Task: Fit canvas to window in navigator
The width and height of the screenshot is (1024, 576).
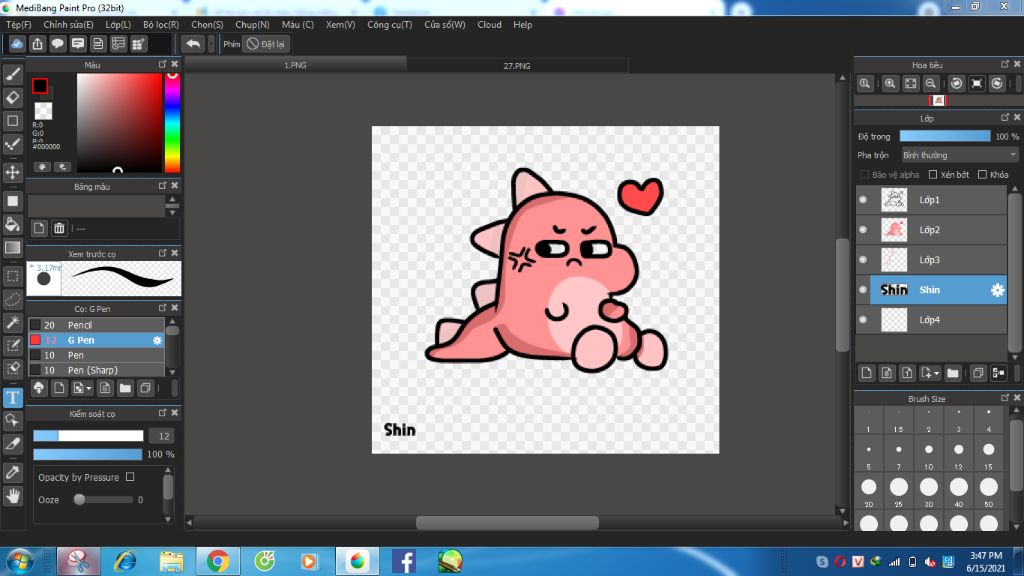Action: (910, 84)
